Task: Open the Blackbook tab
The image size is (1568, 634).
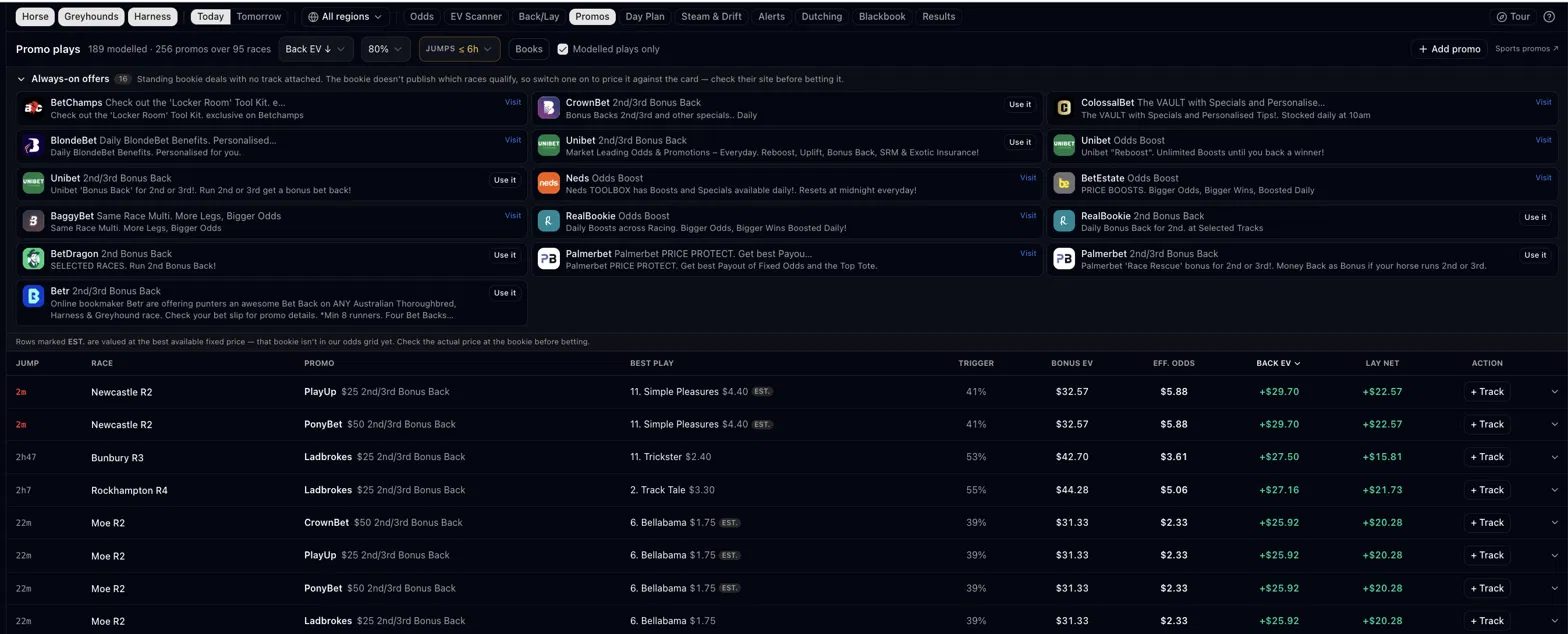Action: [882, 17]
